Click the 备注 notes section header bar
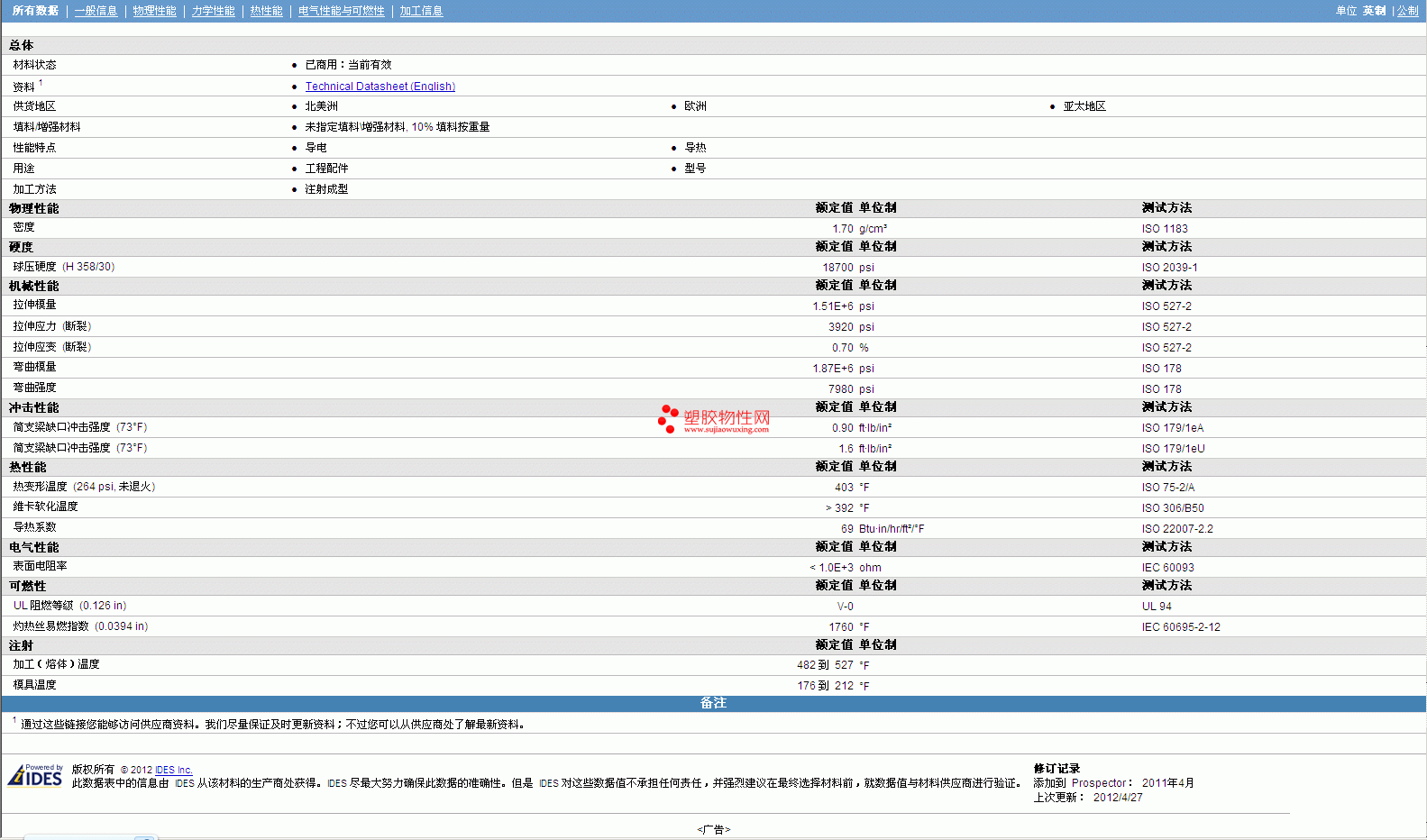Screen dimensions: 1427x840 (x=713, y=703)
